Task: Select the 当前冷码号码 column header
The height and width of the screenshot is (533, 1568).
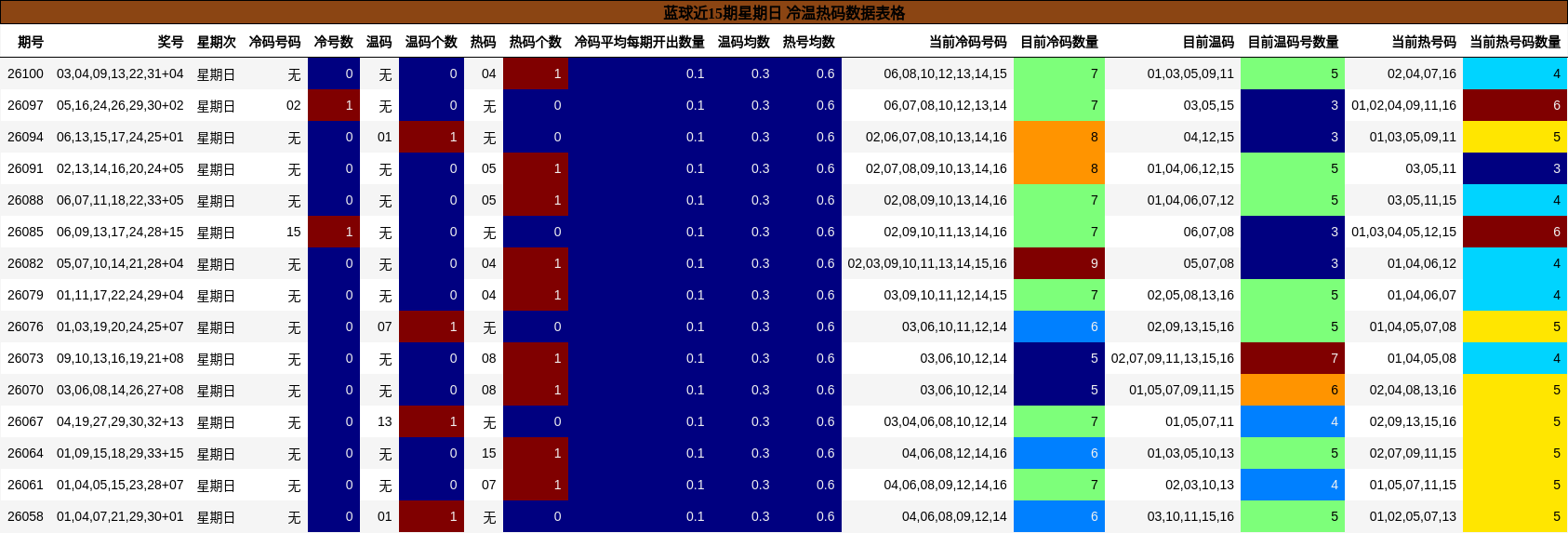Action: (x=967, y=42)
